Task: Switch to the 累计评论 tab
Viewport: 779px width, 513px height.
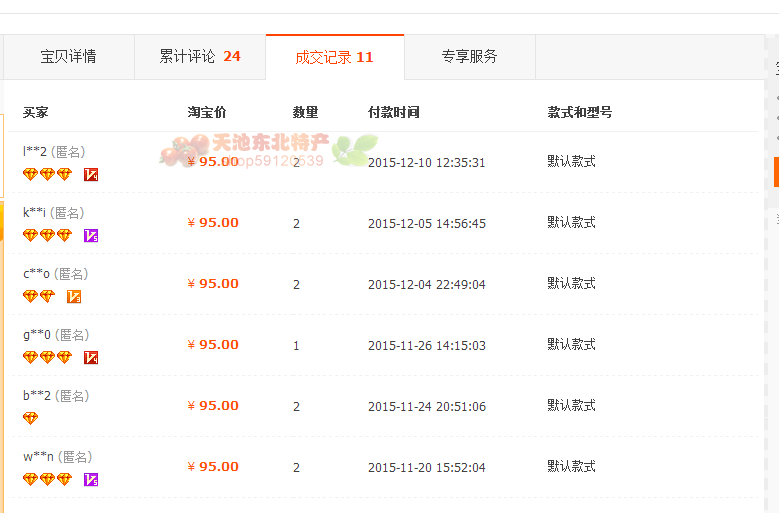Action: tap(200, 57)
